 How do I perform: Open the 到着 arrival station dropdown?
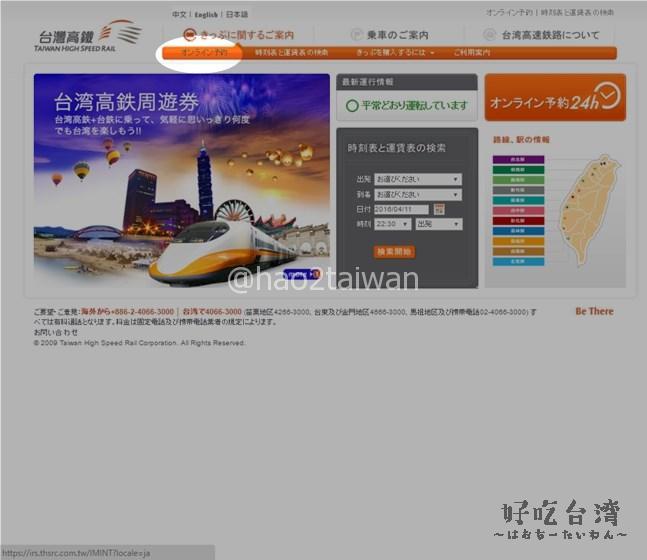tap(417, 194)
